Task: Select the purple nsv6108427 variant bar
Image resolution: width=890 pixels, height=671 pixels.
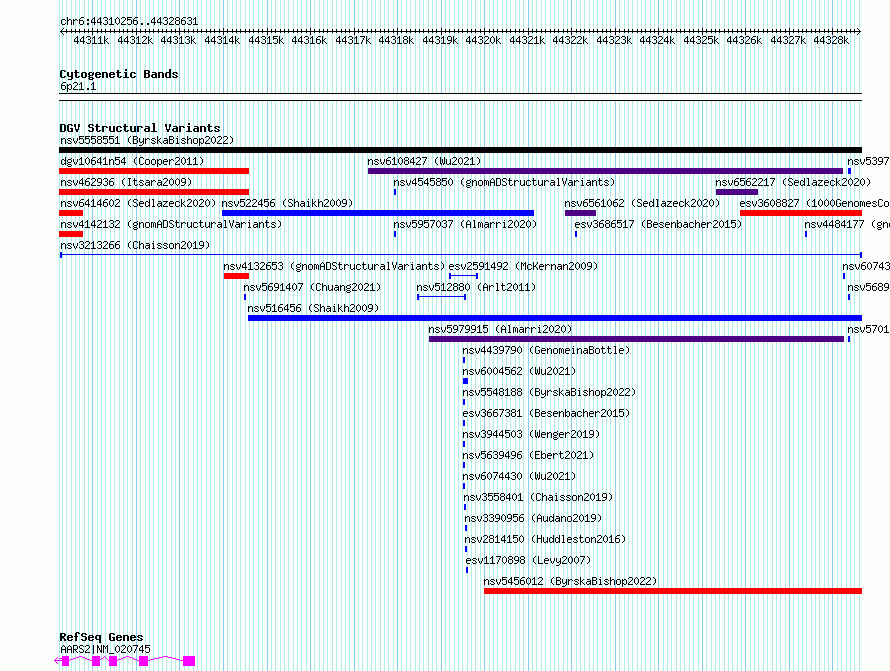Action: [606, 171]
